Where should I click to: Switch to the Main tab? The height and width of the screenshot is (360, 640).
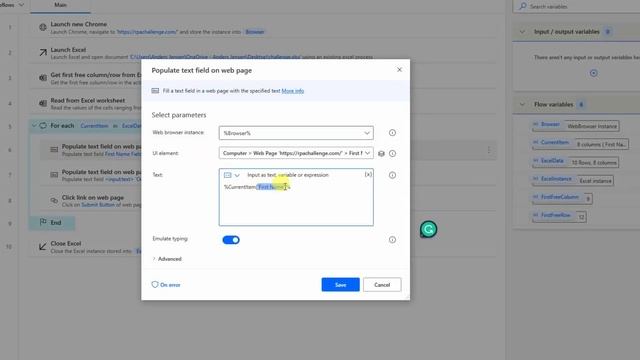60,5
